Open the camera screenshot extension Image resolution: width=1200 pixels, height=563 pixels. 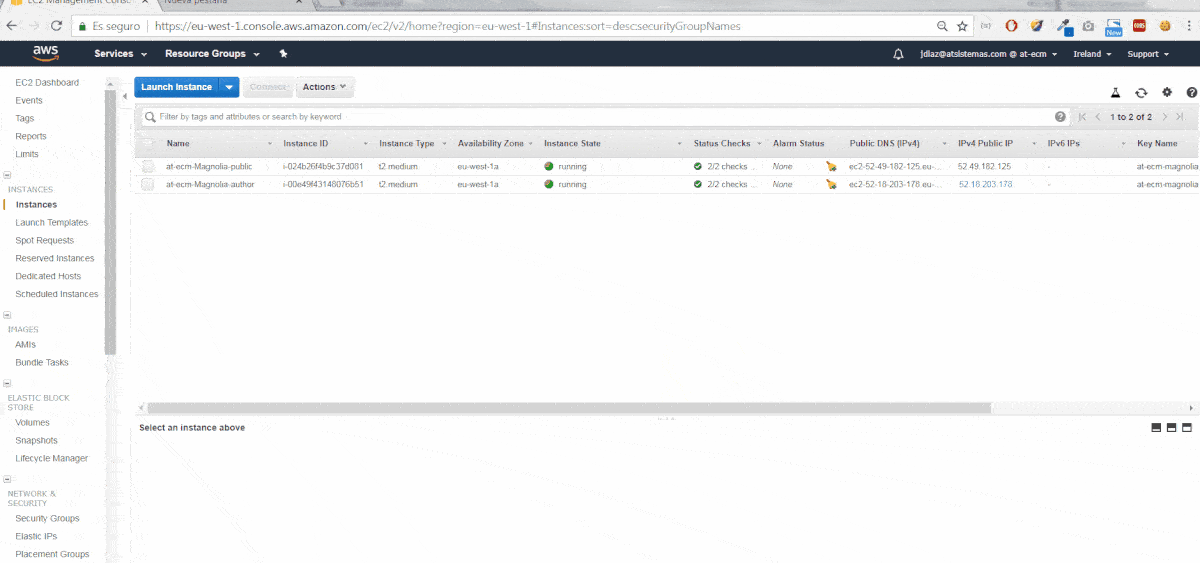tap(1088, 26)
